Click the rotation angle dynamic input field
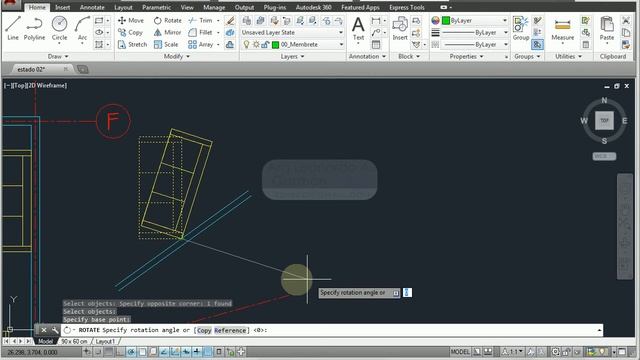Image resolution: width=640 pixels, height=360 pixels. pos(407,293)
